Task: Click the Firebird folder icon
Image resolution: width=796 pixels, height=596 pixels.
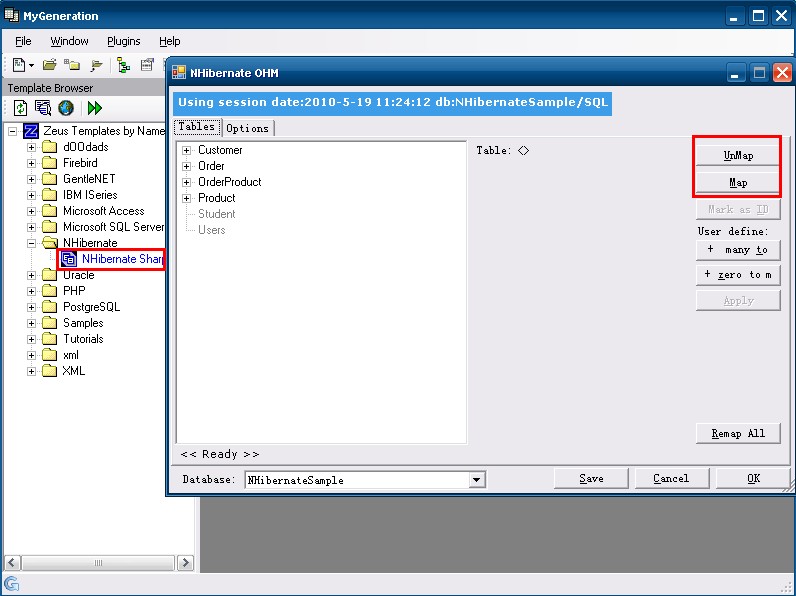Action: [49, 163]
